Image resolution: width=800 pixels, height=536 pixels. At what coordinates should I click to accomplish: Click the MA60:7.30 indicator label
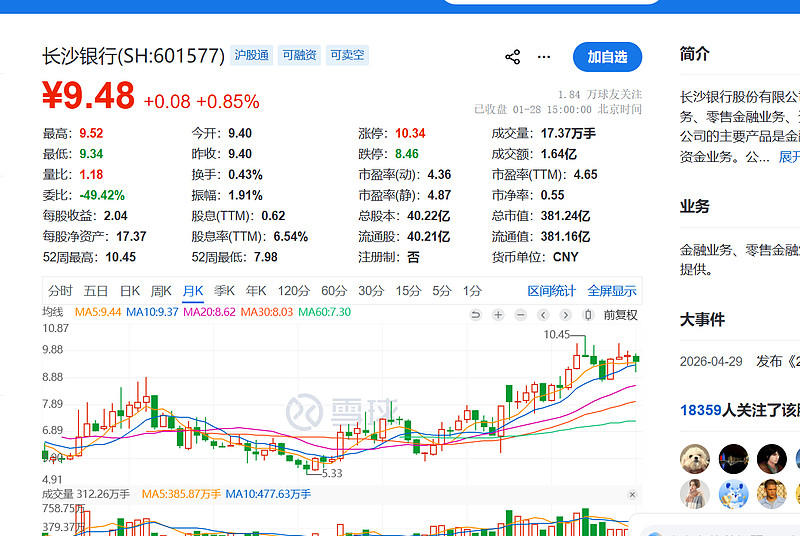tap(324, 312)
